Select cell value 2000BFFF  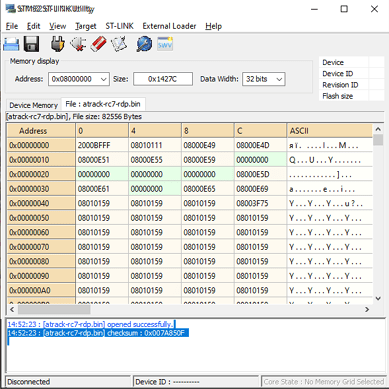coord(102,145)
